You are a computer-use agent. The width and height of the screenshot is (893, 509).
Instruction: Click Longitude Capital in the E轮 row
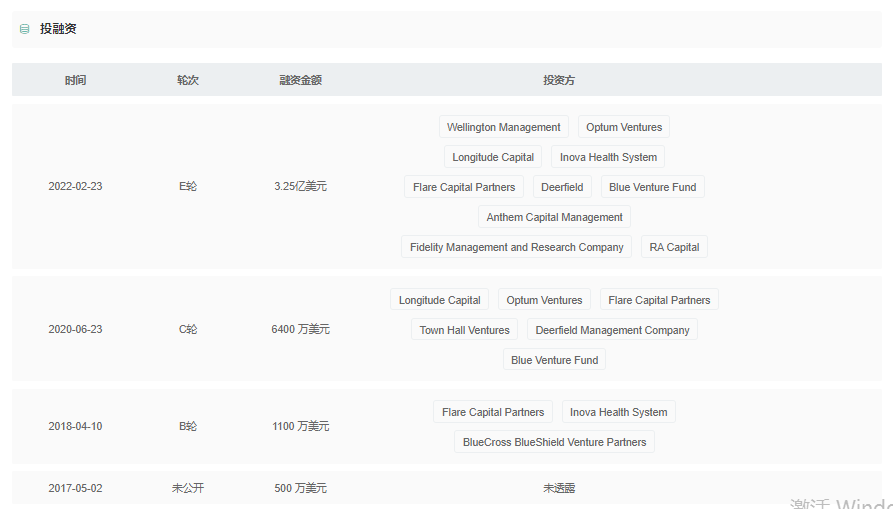tap(493, 157)
